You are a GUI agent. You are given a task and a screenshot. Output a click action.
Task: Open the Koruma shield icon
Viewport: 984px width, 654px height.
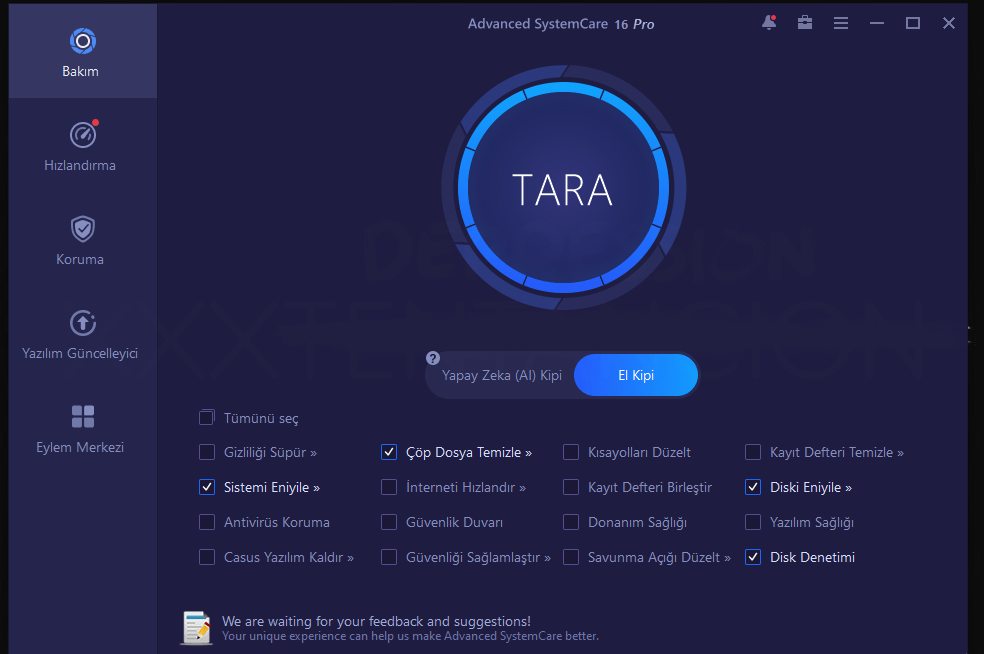(82, 229)
